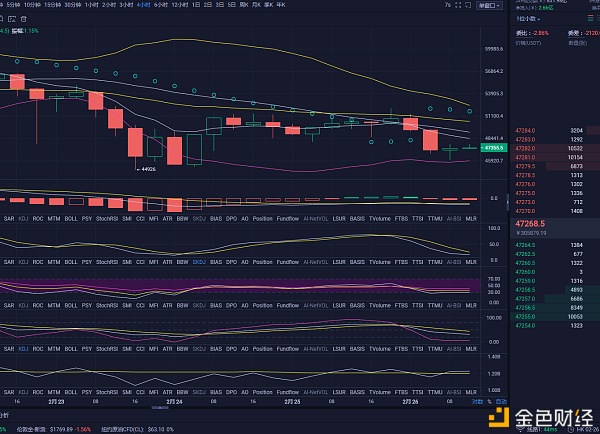This screenshot has width=600, height=434.
Task: Toggle the % percentage scale
Action: [x=489, y=401]
